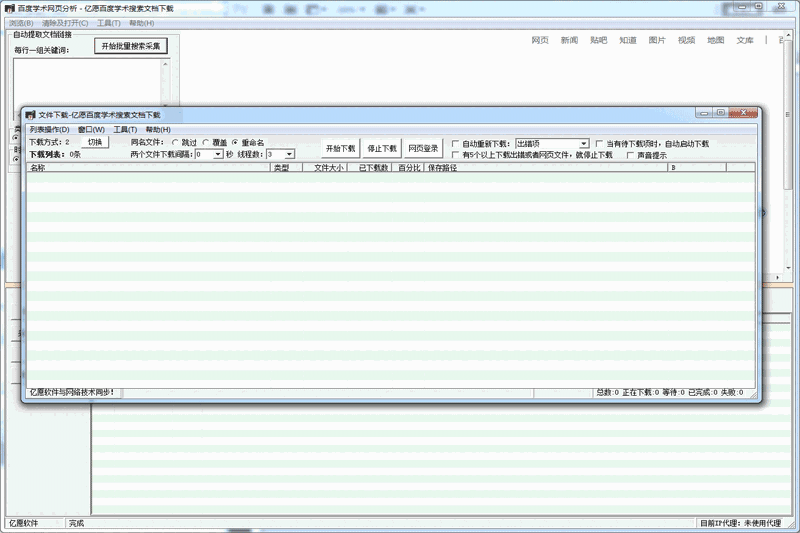800x533 pixels.
Task: Select the 跳过 (skip) radio option
Action: [x=176, y=143]
